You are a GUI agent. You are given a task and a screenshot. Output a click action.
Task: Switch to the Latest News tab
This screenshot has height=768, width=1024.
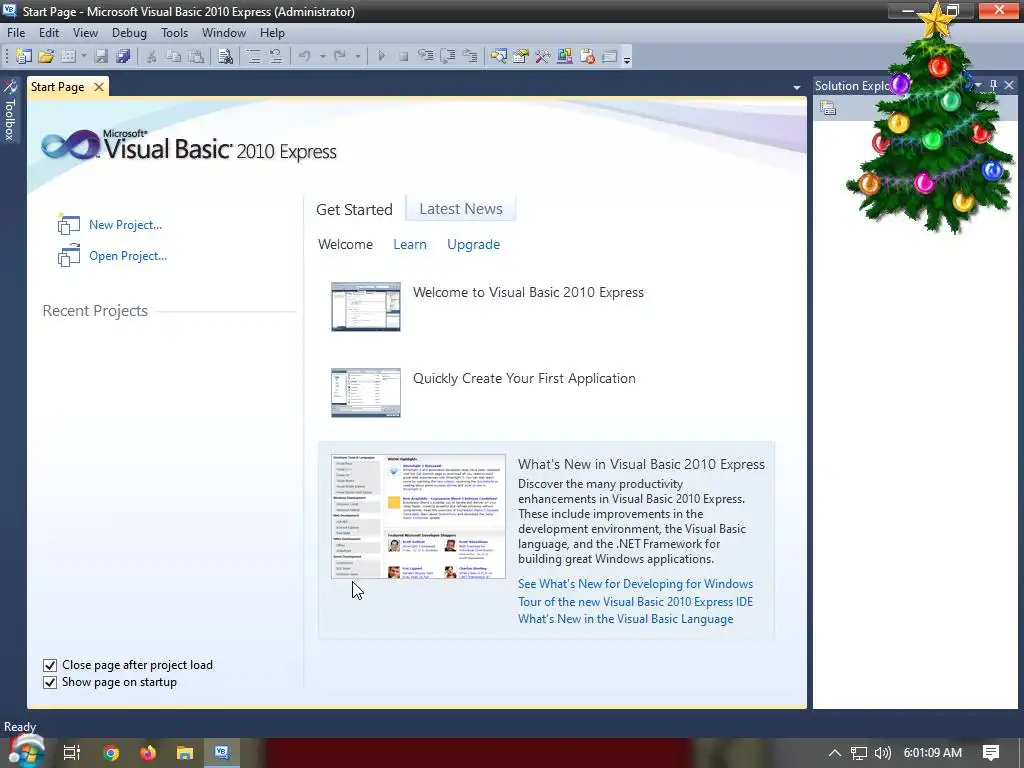[x=461, y=209]
